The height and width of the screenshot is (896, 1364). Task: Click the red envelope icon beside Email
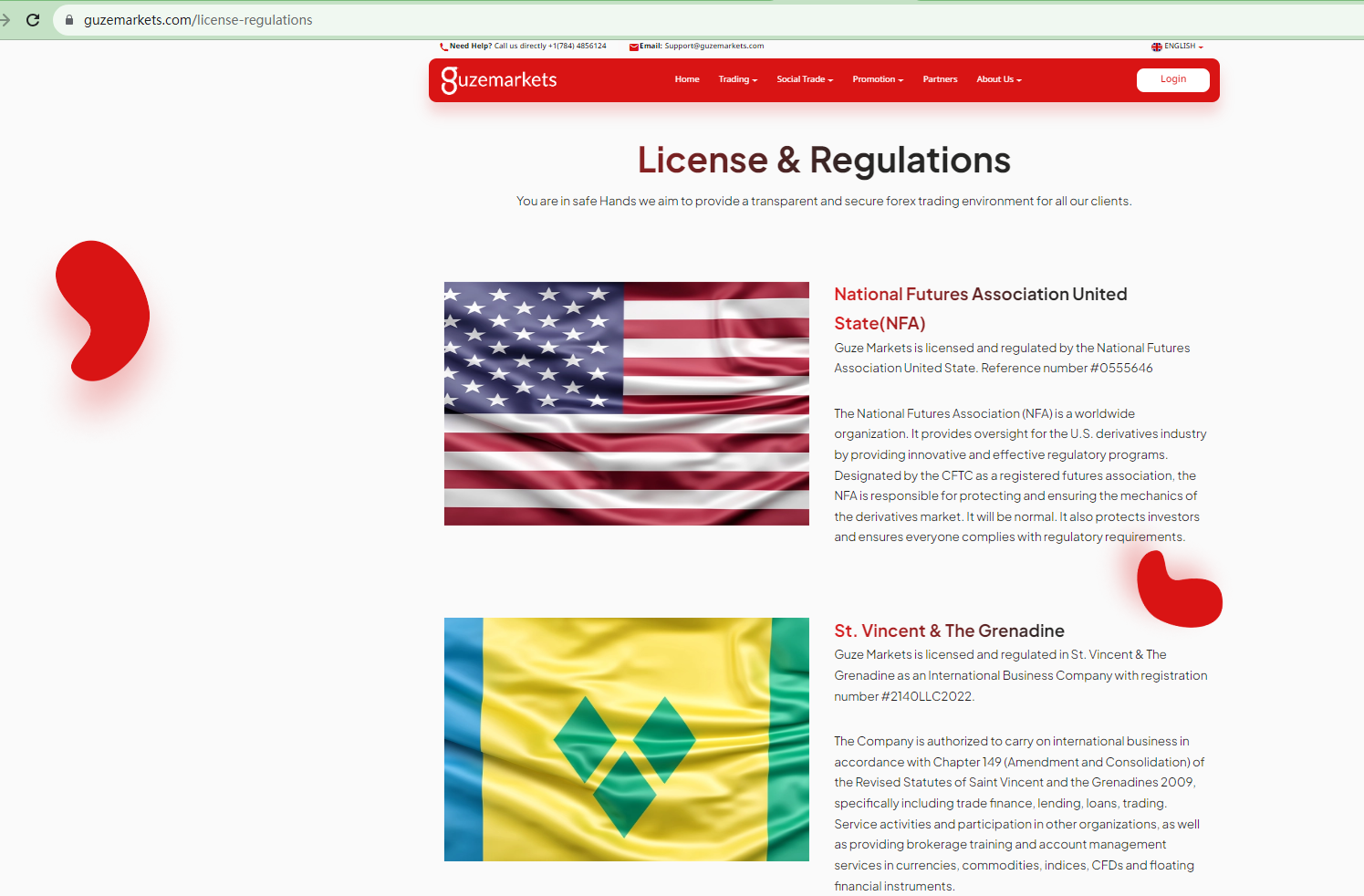[x=634, y=47]
